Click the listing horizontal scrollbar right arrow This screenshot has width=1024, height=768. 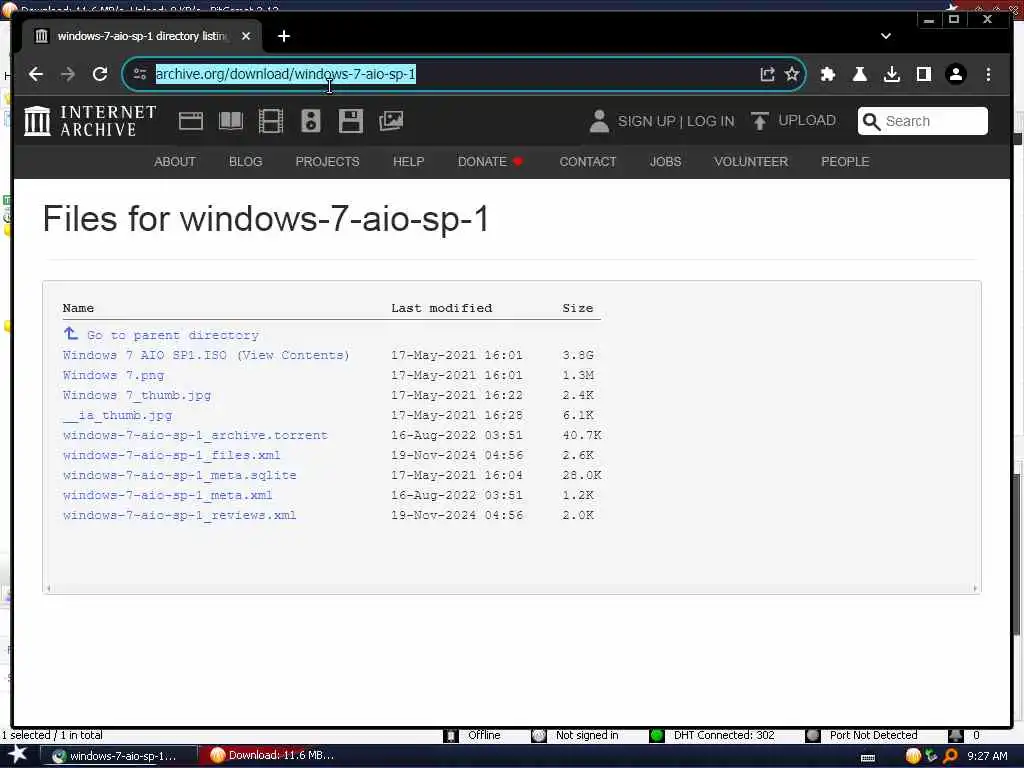[x=975, y=588]
